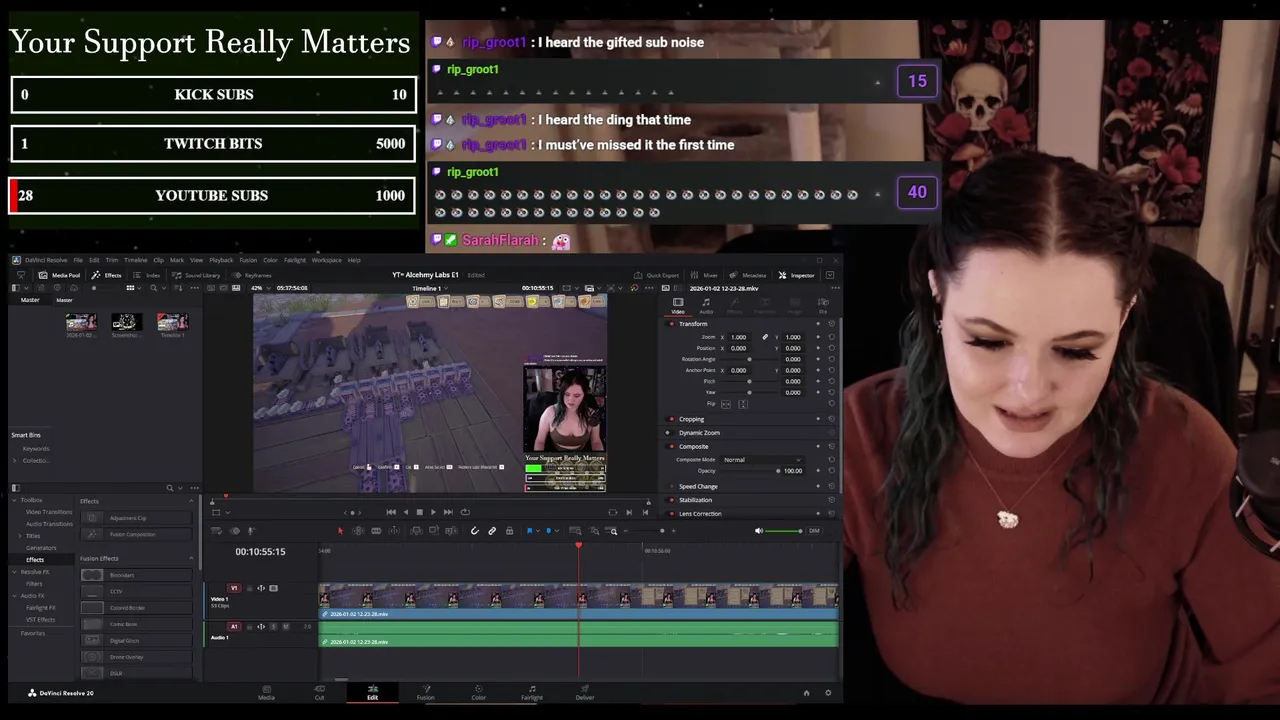Open the Timeline menu
Viewport: 1280px width, 720px height.
135,260
